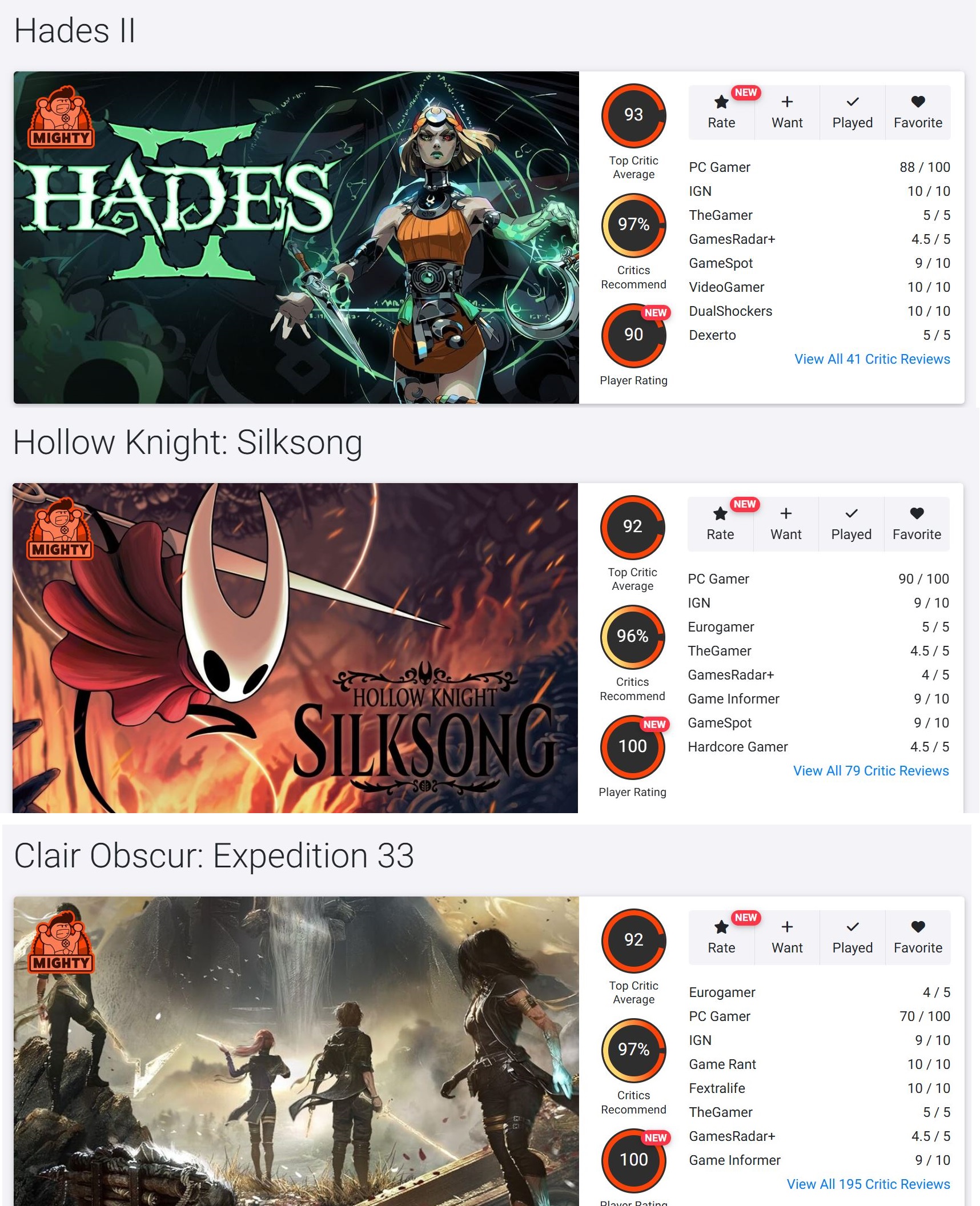This screenshot has width=980, height=1206.
Task: Mark Hades II as Played
Action: click(x=852, y=112)
